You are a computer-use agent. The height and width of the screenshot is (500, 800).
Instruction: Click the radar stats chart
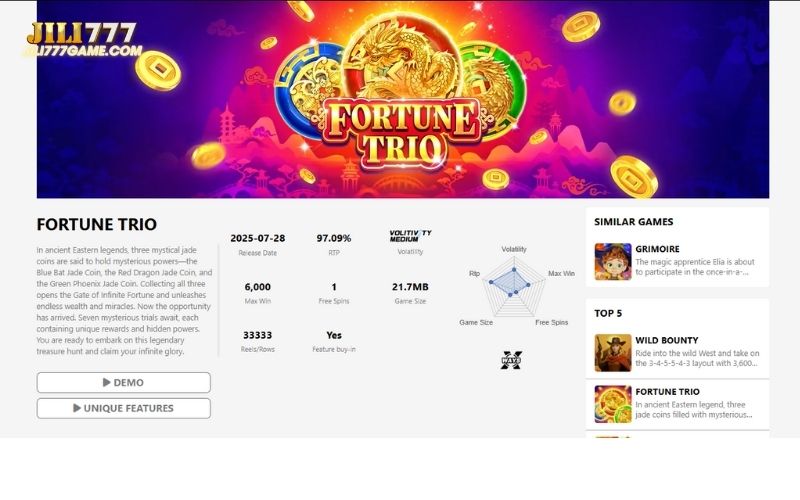point(514,287)
